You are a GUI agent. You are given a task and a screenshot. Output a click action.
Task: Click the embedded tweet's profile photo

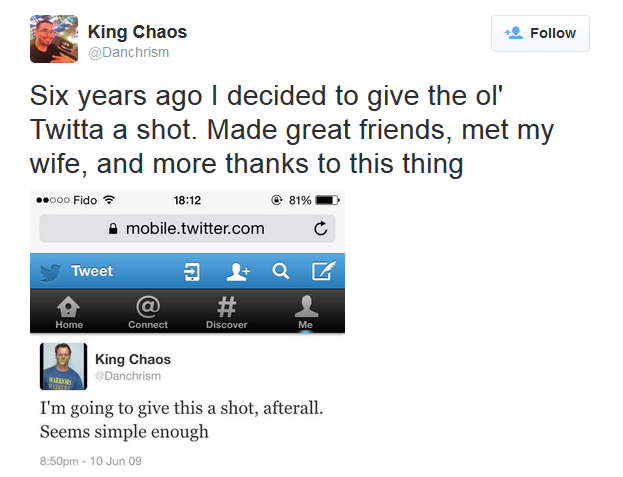tap(63, 366)
